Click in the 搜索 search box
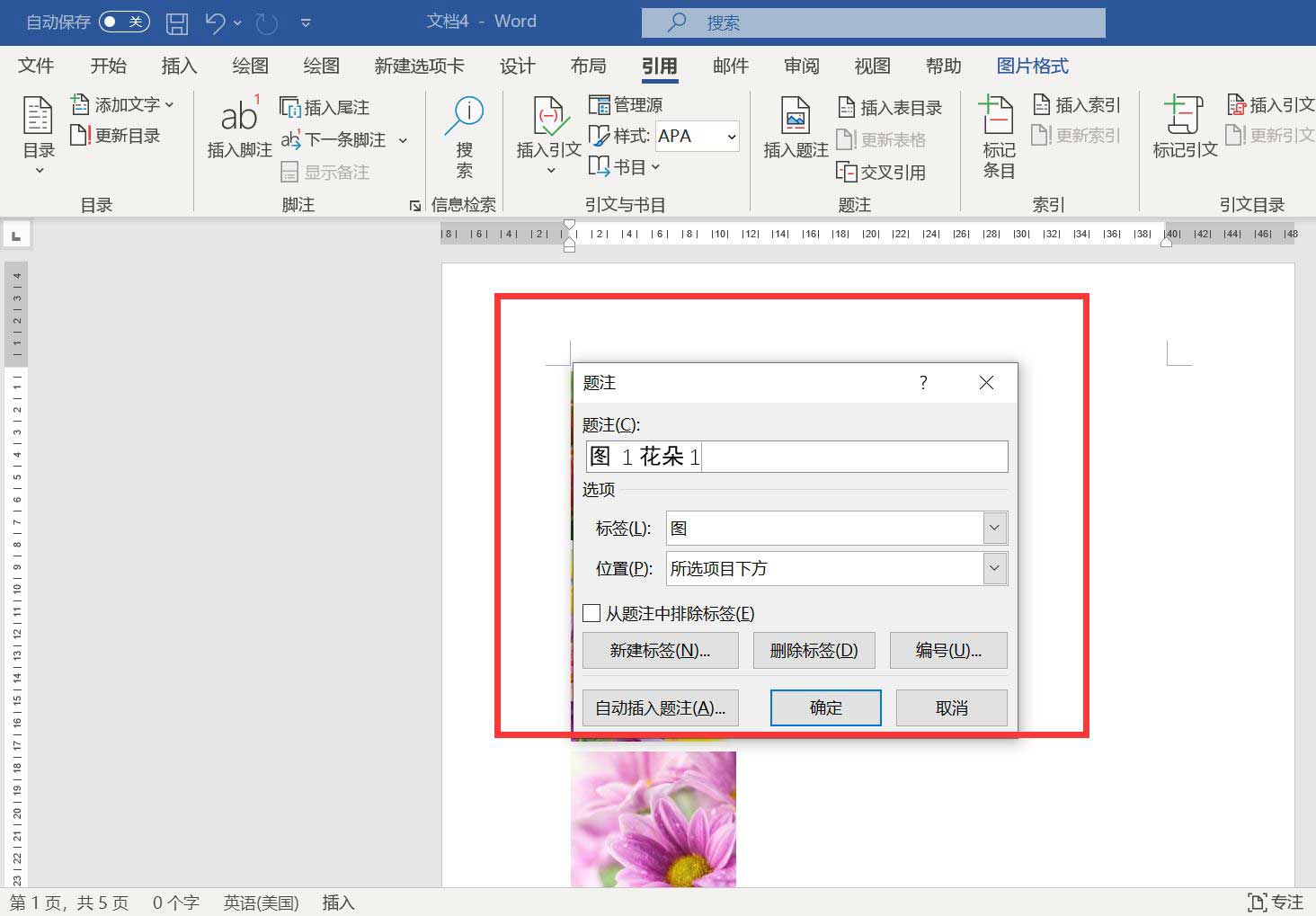1316x916 pixels. 873,22
